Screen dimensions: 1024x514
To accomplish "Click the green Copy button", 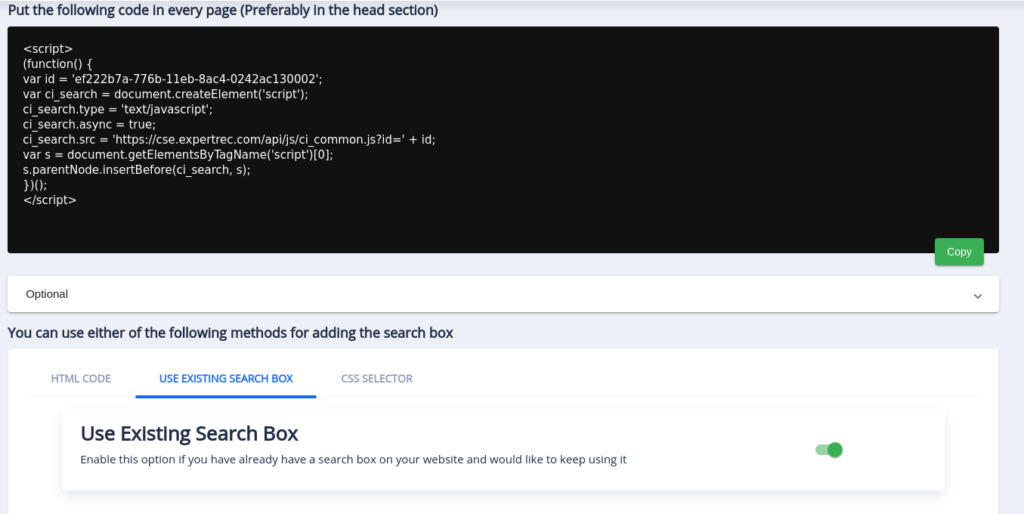I will coord(958,252).
